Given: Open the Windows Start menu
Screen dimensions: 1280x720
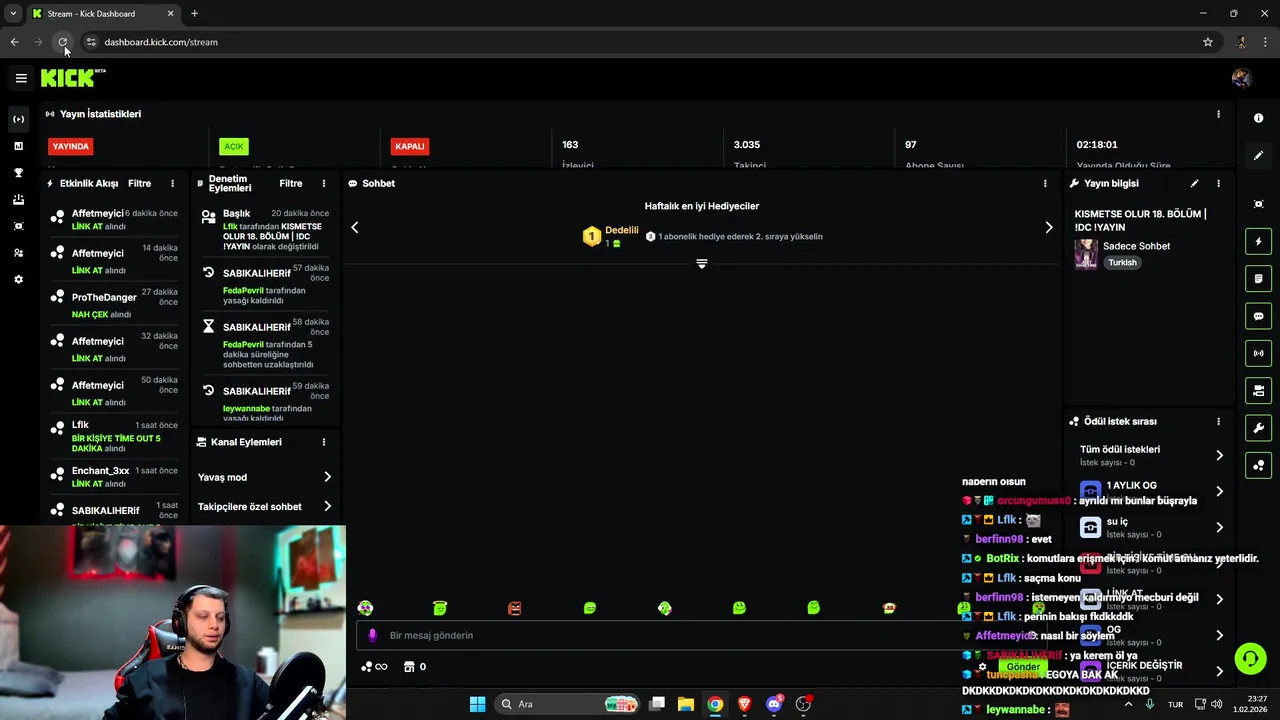Looking at the screenshot, I should coord(477,704).
